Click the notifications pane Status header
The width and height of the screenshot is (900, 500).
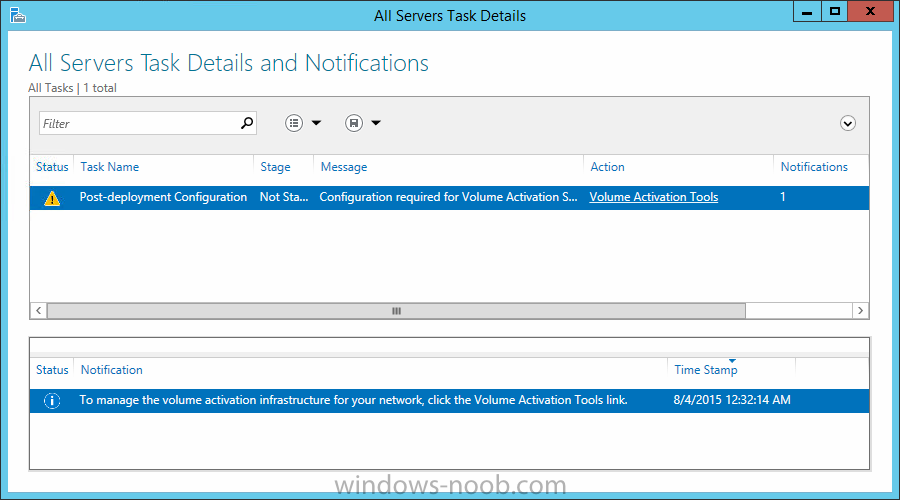pyautogui.click(x=52, y=370)
